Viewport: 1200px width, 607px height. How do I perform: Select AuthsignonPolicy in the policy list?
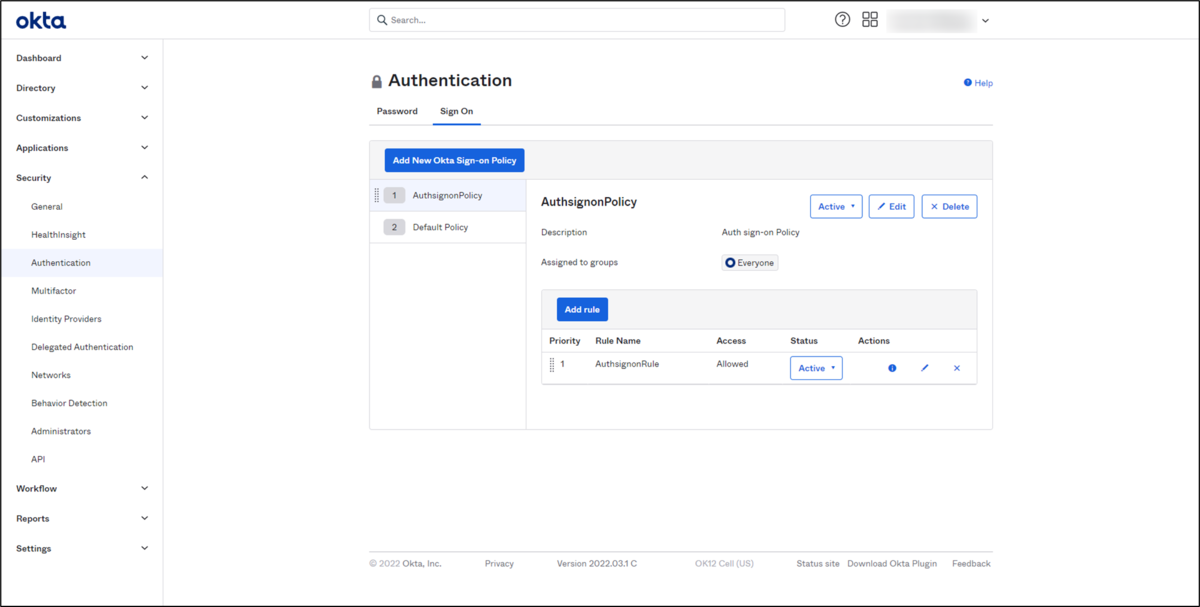point(448,195)
